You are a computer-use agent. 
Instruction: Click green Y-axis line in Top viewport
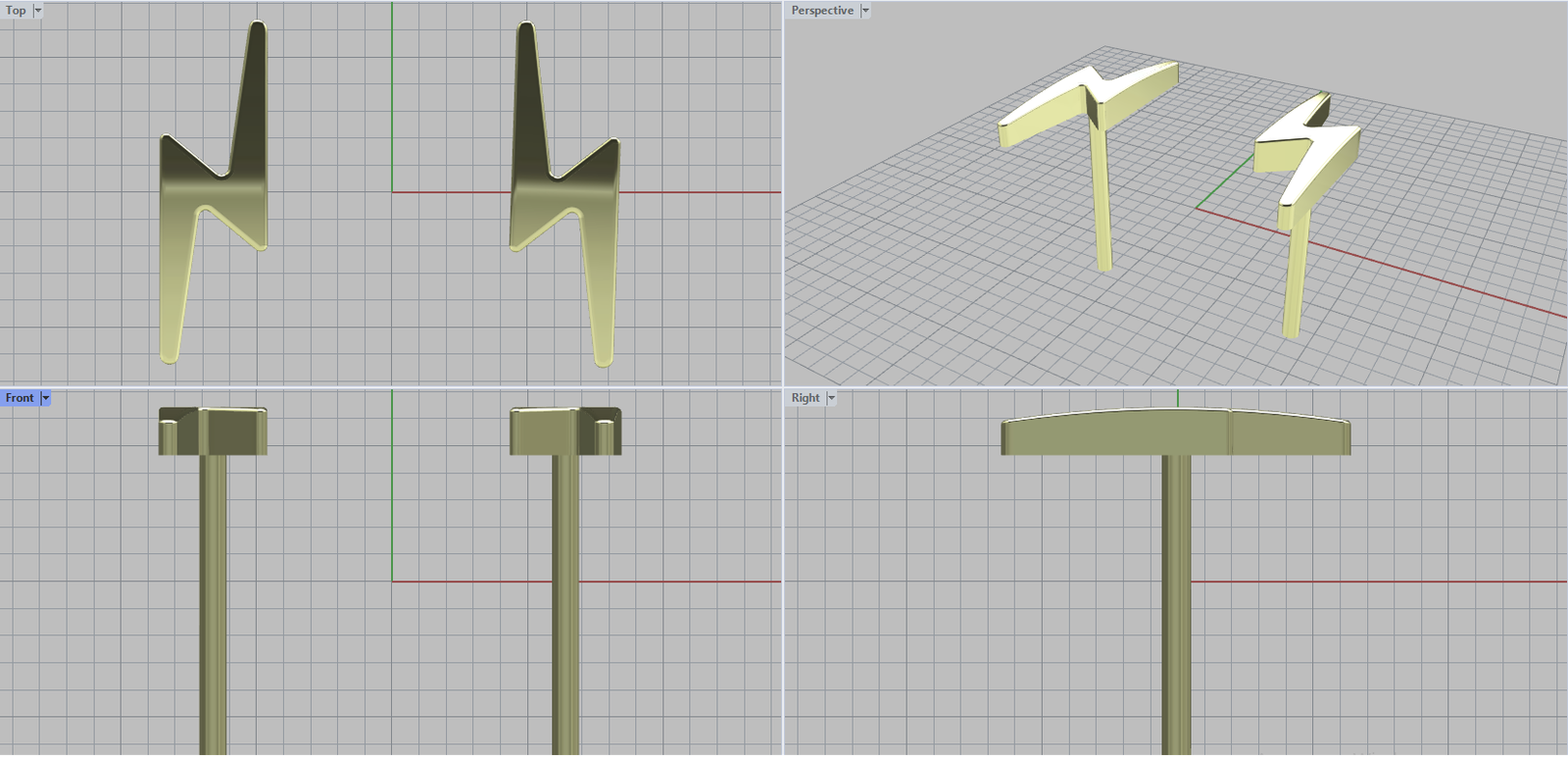tap(392, 98)
